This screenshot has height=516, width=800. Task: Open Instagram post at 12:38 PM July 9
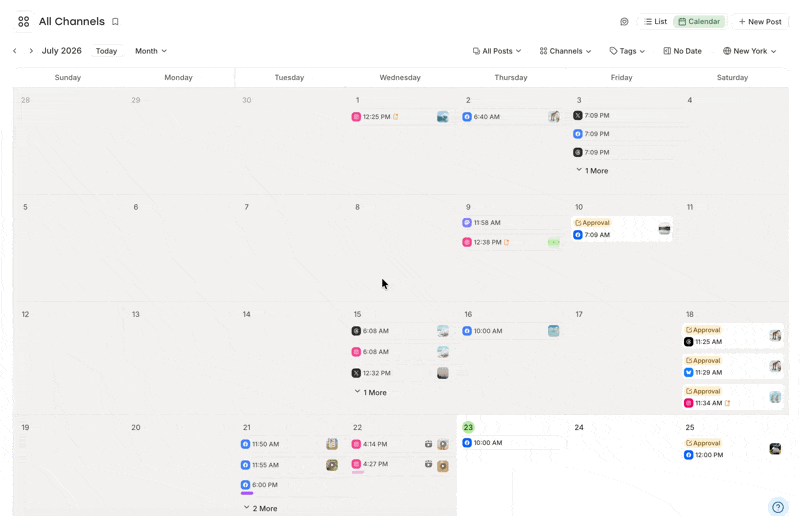511,242
